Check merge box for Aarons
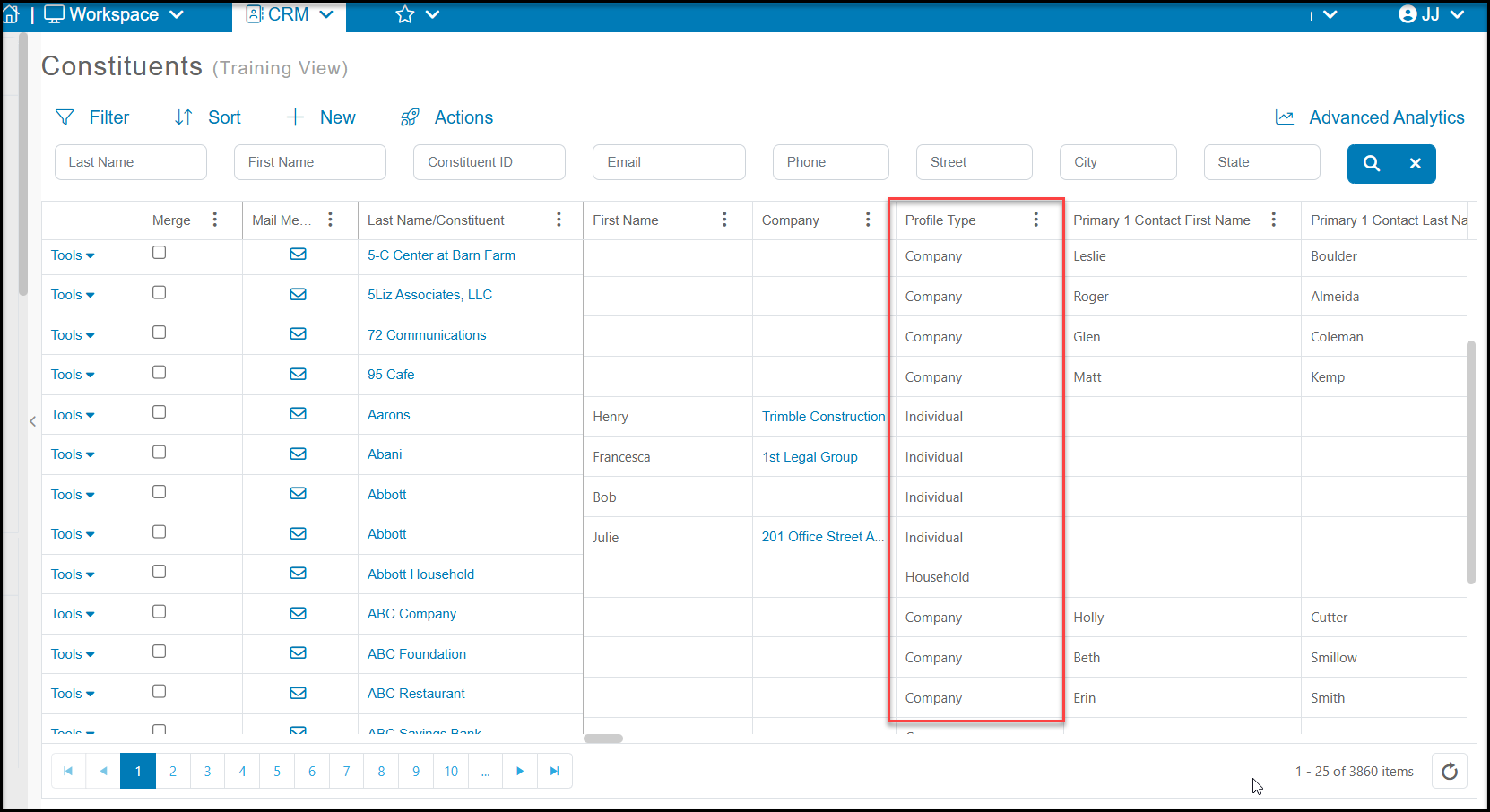 point(160,411)
